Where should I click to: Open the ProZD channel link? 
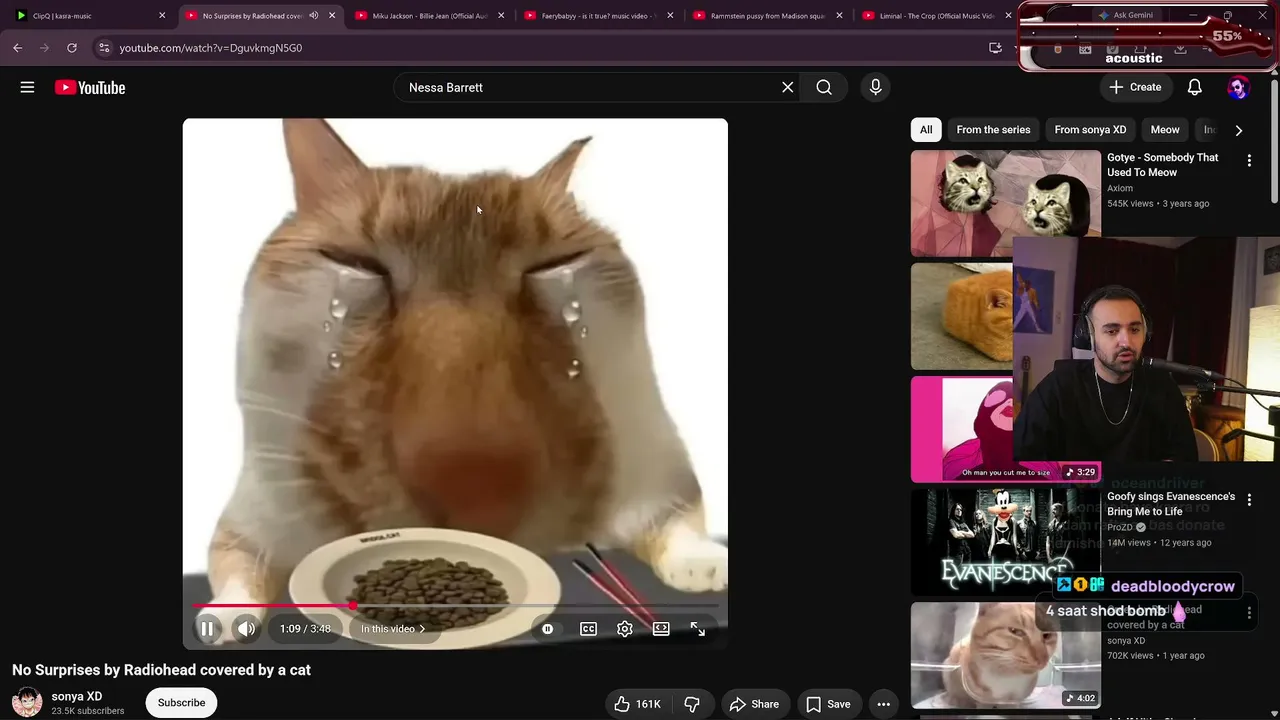[x=1120, y=527]
